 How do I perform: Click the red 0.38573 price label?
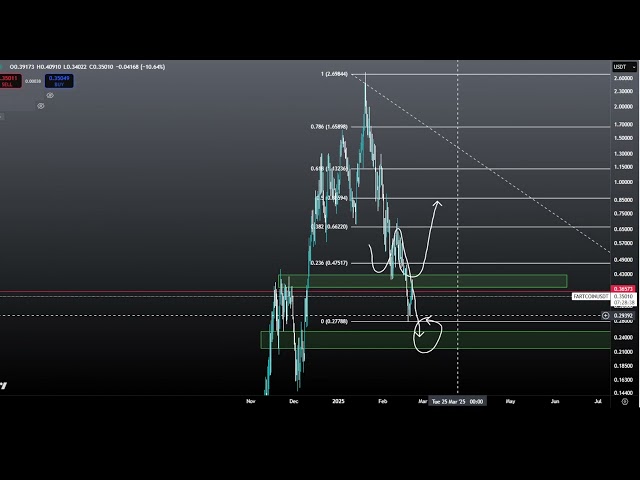click(622, 289)
